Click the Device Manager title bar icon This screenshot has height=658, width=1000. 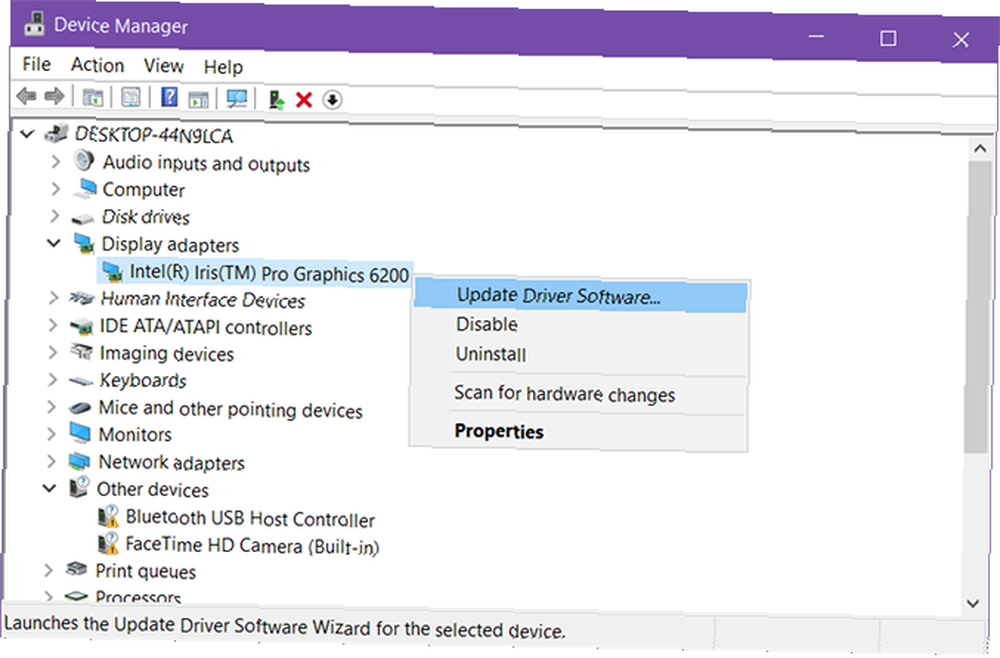tap(34, 24)
